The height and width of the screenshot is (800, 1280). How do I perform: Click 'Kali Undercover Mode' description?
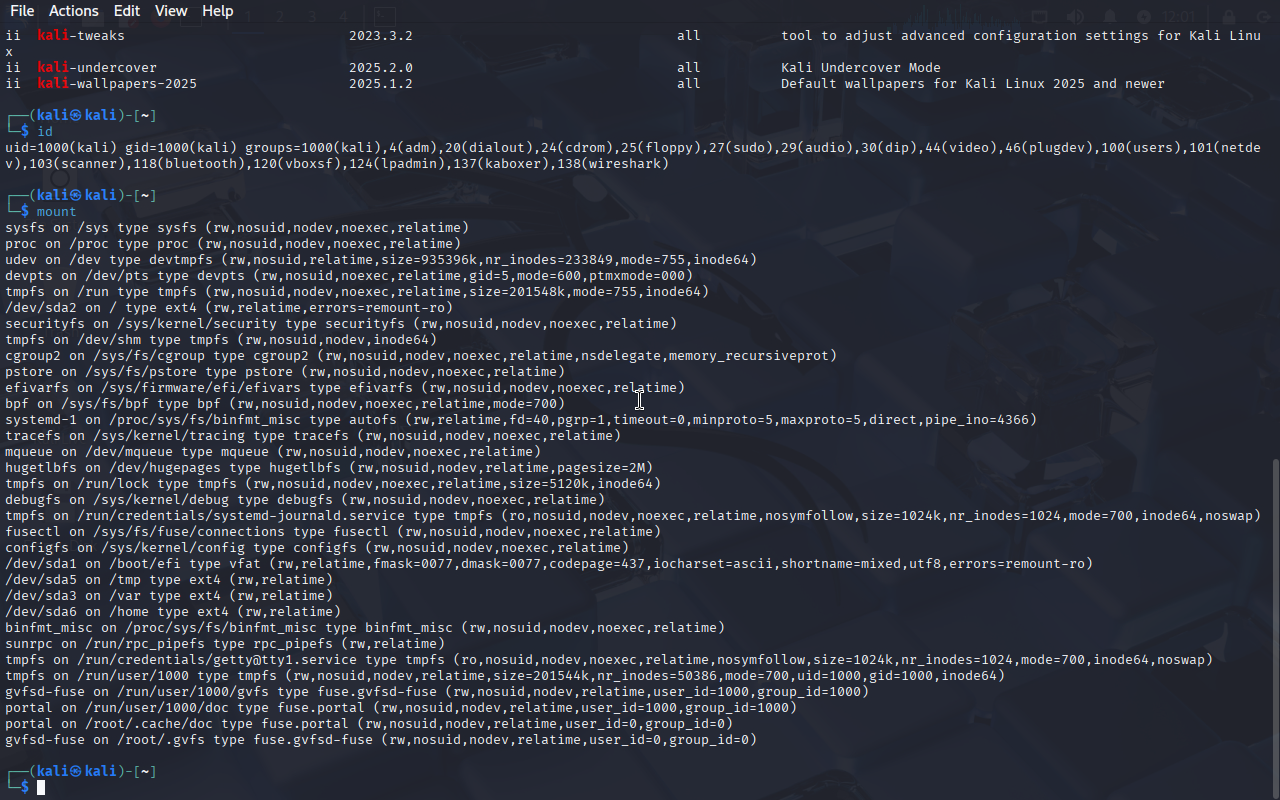861,68
